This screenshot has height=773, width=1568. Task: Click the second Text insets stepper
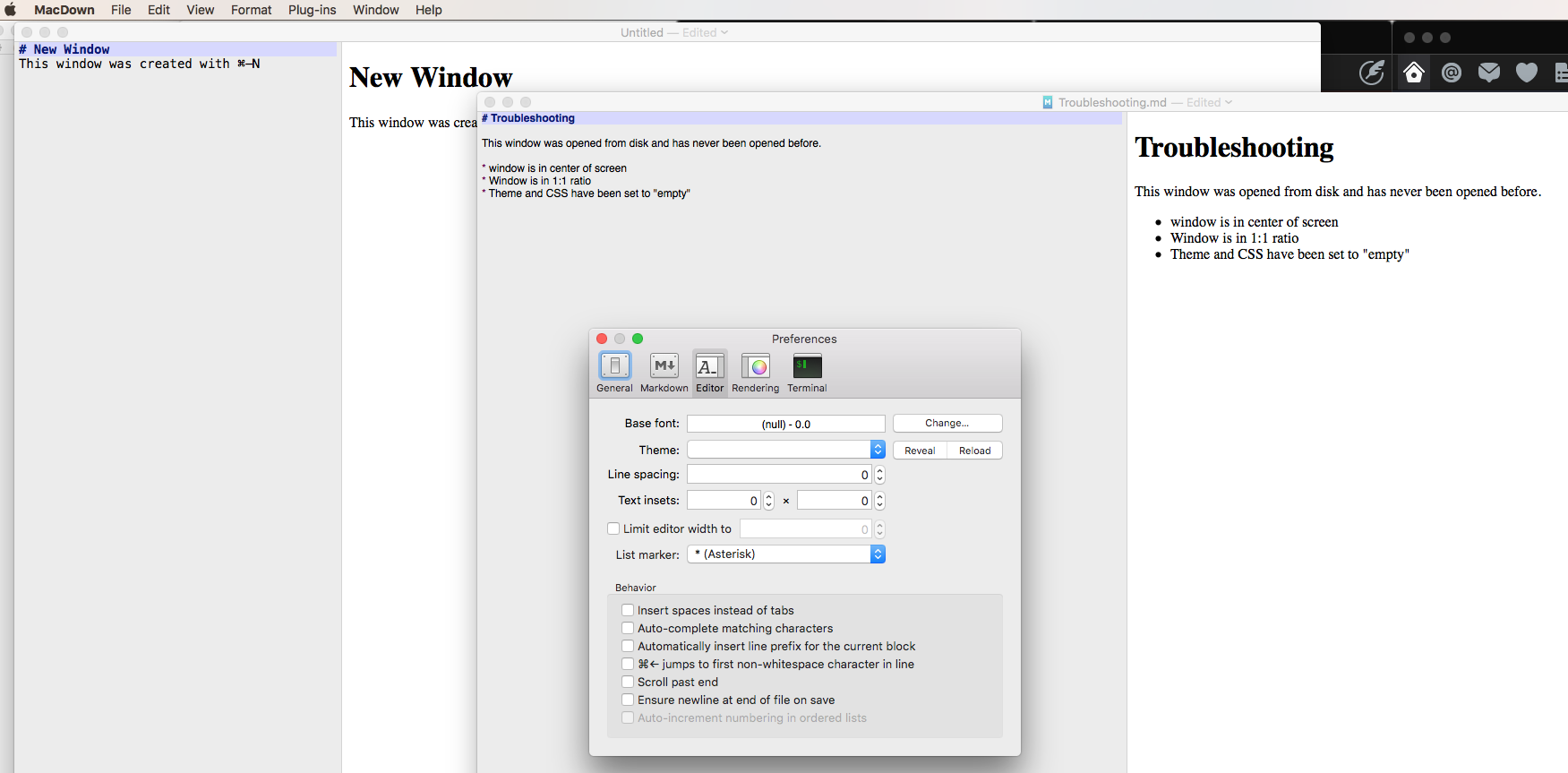879,501
